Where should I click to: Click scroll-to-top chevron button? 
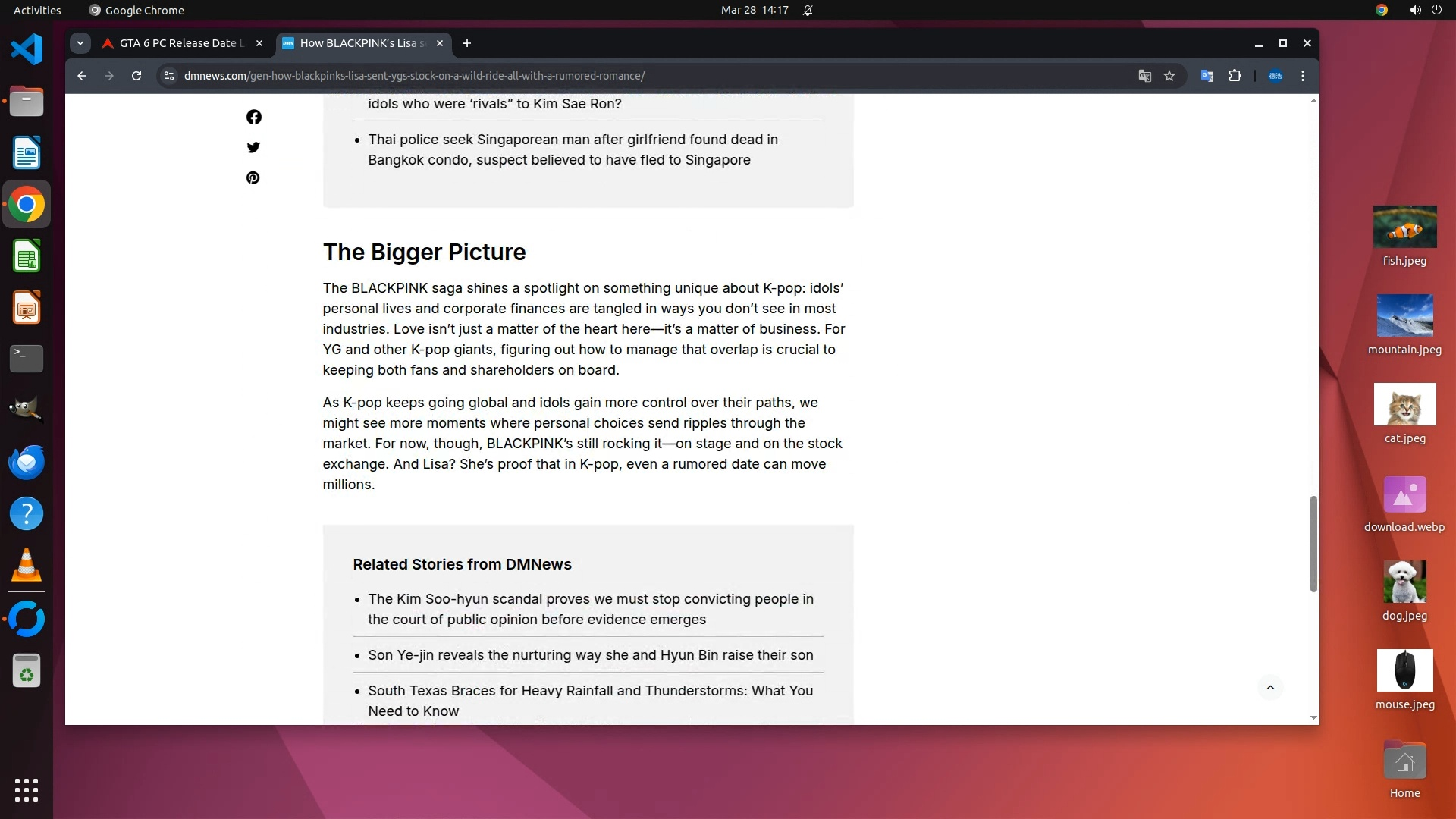tap(1270, 688)
